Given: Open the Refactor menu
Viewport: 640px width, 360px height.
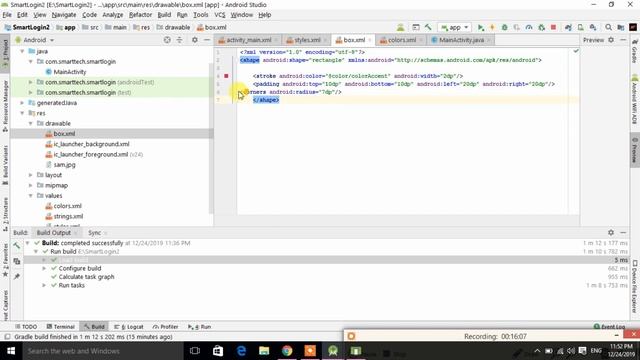Looking at the screenshot, I should point(140,15).
